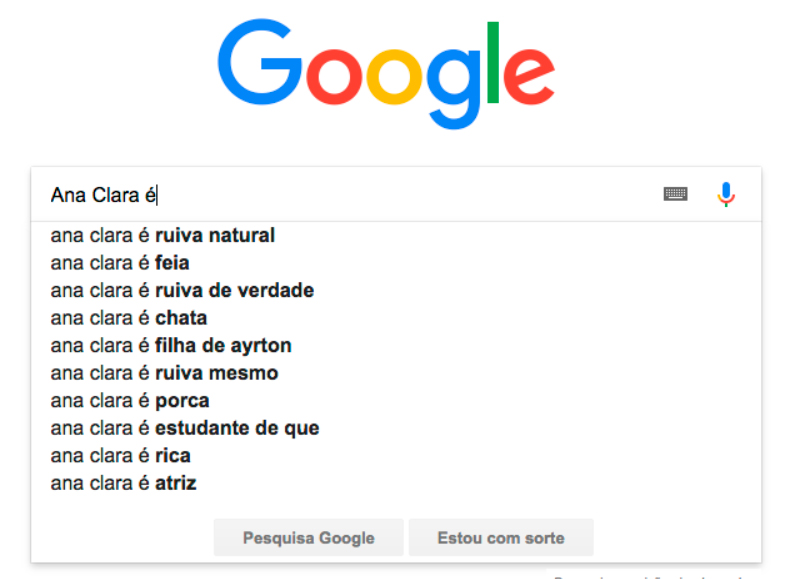This screenshot has width=790, height=579.
Task: Select suggestion "ana clara é filha de ayrton"
Action: (x=396, y=346)
